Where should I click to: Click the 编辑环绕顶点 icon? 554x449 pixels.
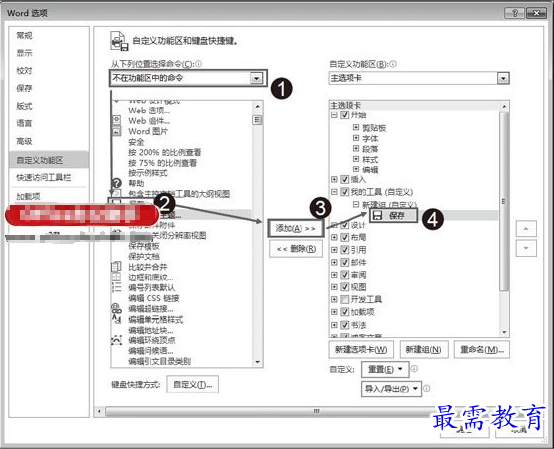(x=117, y=340)
